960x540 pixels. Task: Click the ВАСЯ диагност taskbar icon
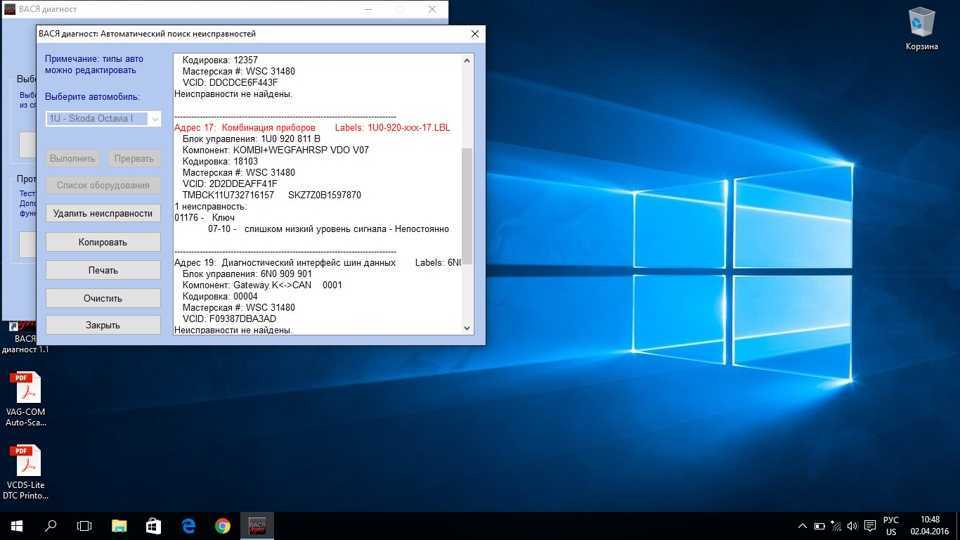(x=257, y=525)
